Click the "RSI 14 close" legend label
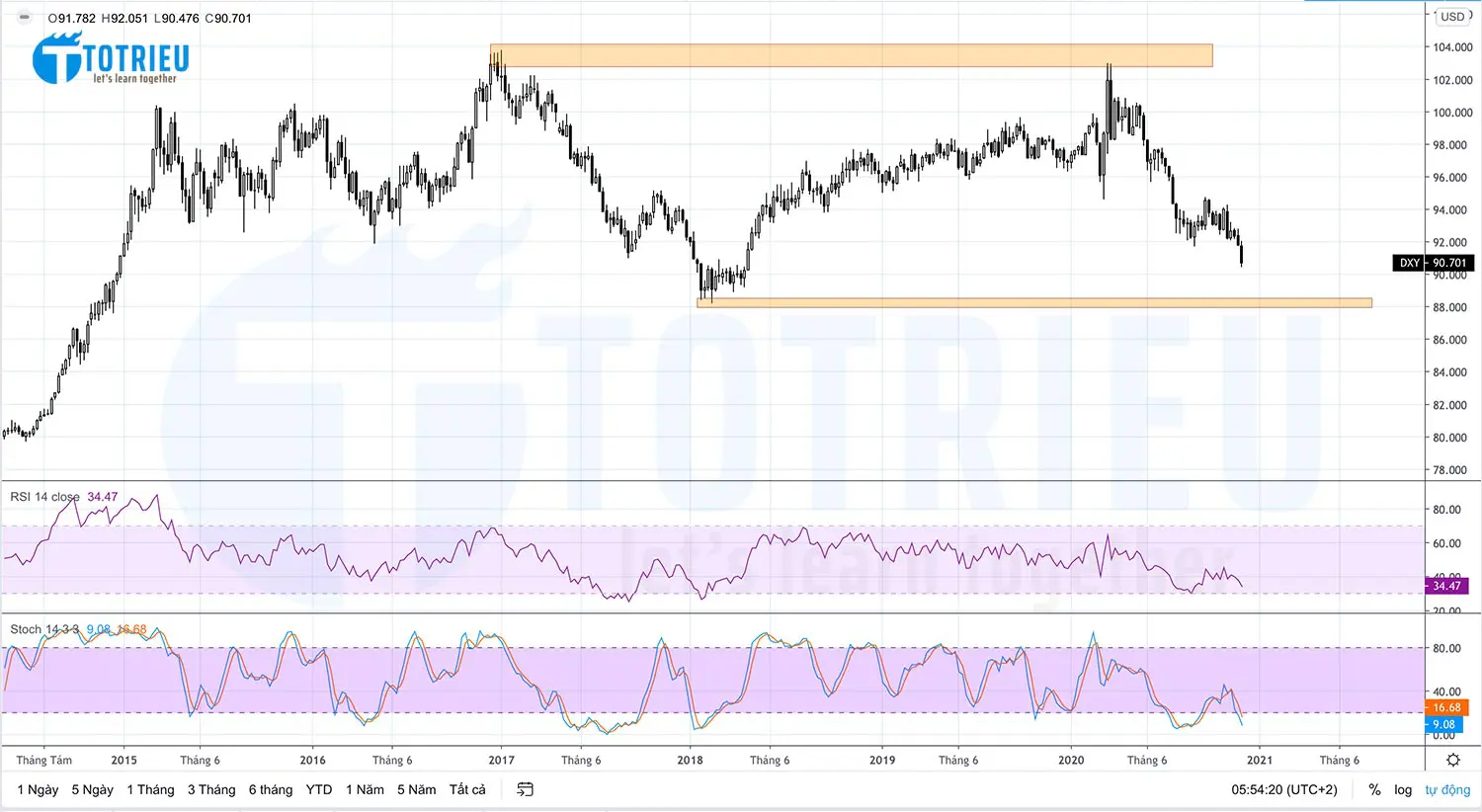 (x=44, y=497)
